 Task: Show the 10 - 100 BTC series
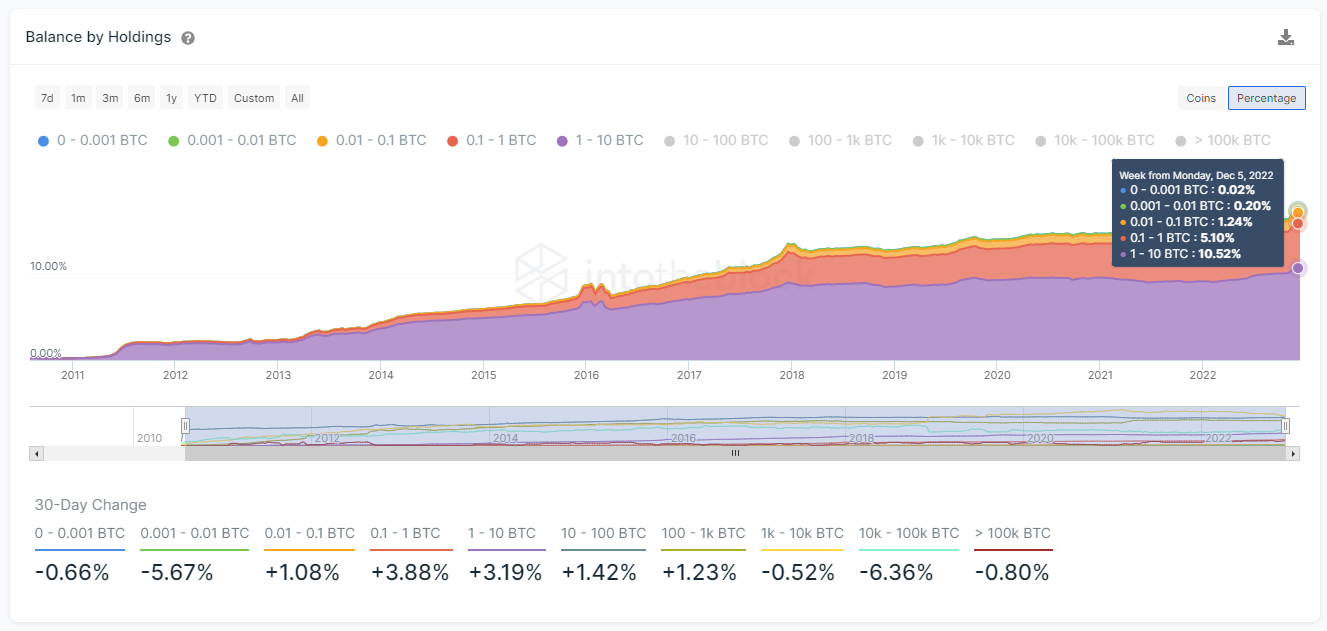[716, 140]
